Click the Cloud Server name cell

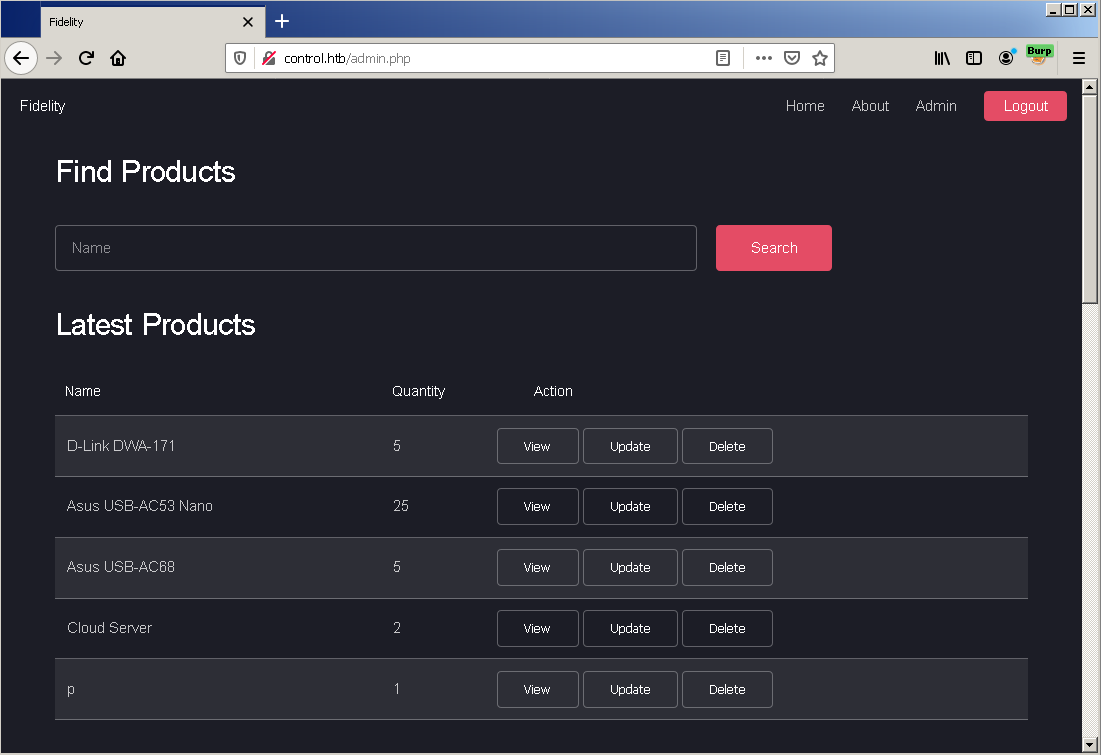pos(110,629)
